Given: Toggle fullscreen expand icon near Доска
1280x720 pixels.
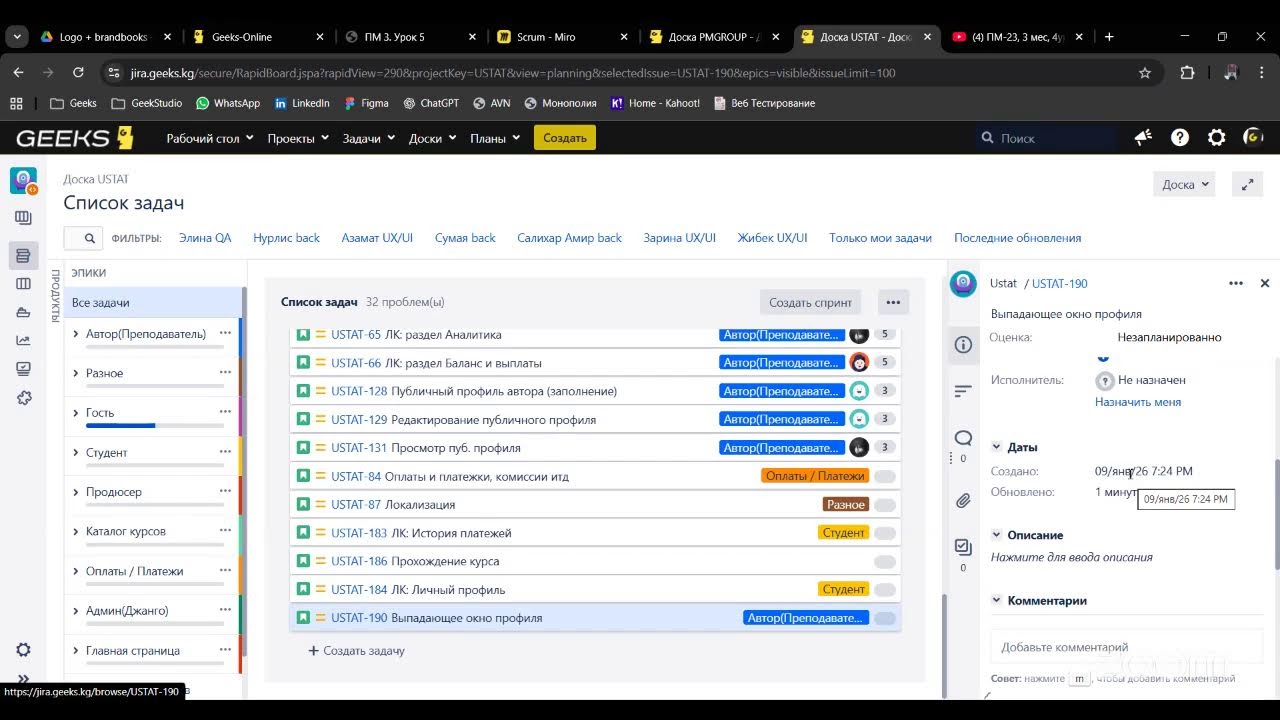Looking at the screenshot, I should point(1247,184).
